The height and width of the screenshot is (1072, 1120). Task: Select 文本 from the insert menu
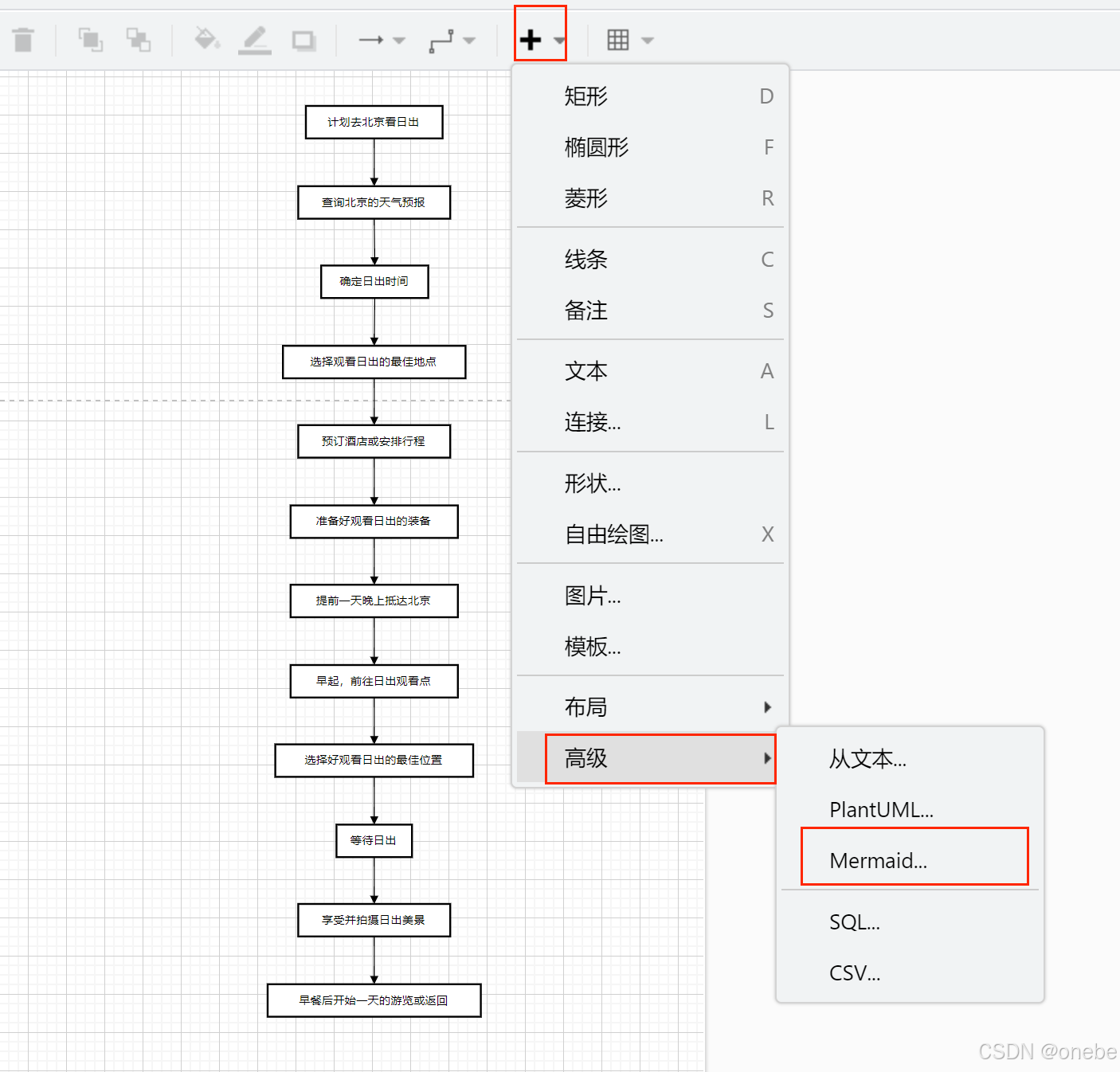651,371
